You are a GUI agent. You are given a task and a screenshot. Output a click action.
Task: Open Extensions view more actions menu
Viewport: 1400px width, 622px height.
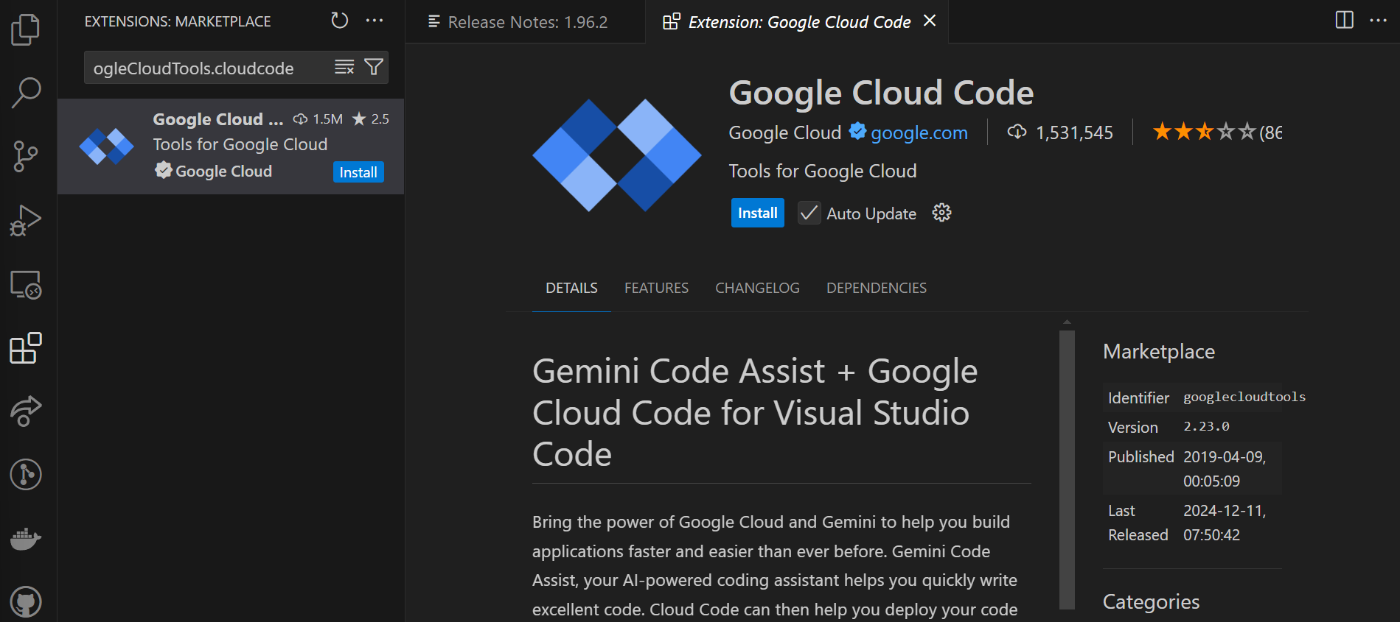(374, 20)
